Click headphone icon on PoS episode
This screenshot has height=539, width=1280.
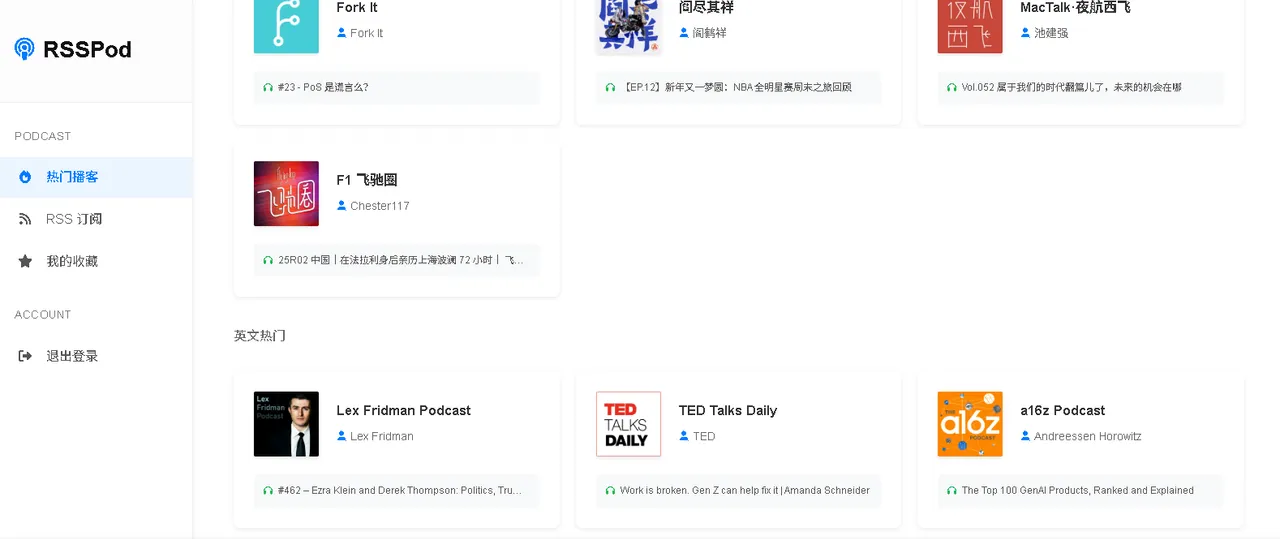click(x=268, y=87)
